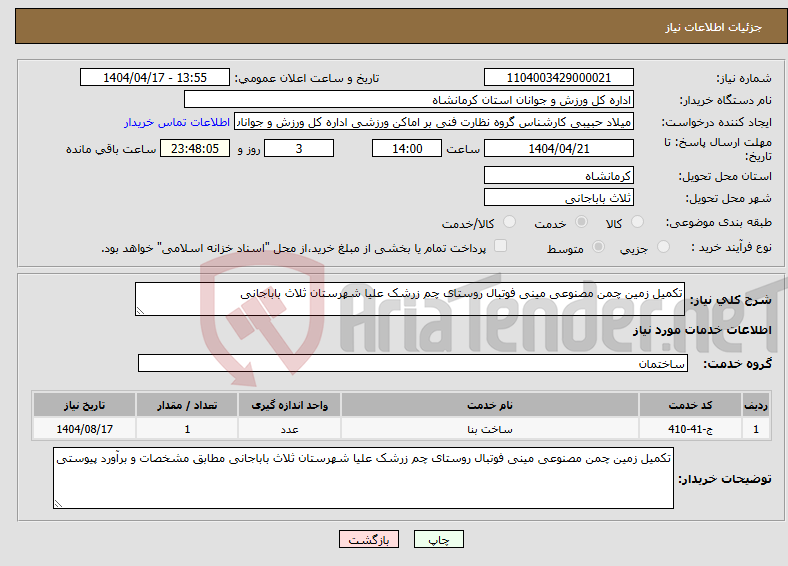The height and width of the screenshot is (566, 788).
Task: Click the ردیف column header
Action: coord(756,405)
